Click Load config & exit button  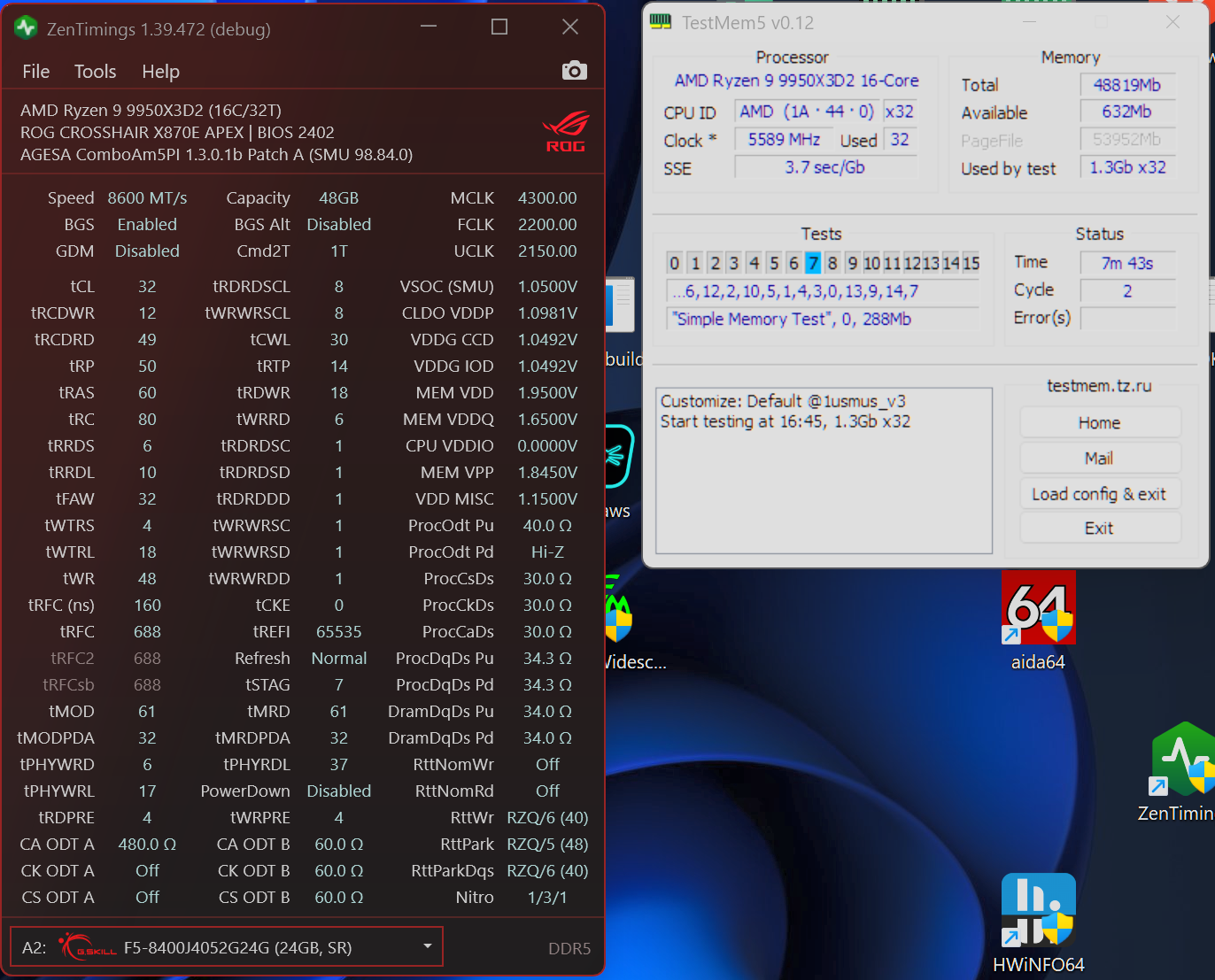1100,493
